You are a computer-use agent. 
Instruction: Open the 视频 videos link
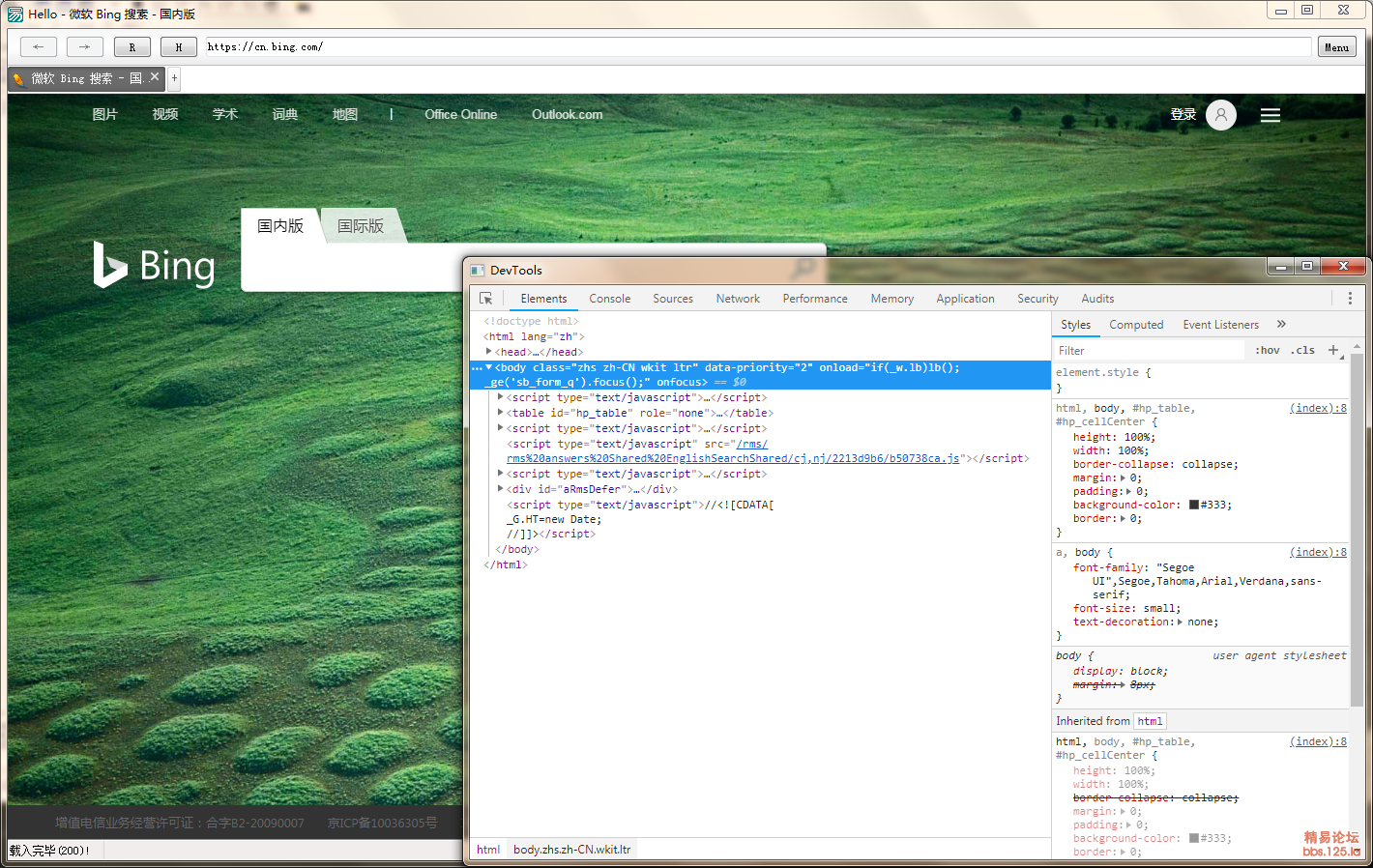(164, 114)
